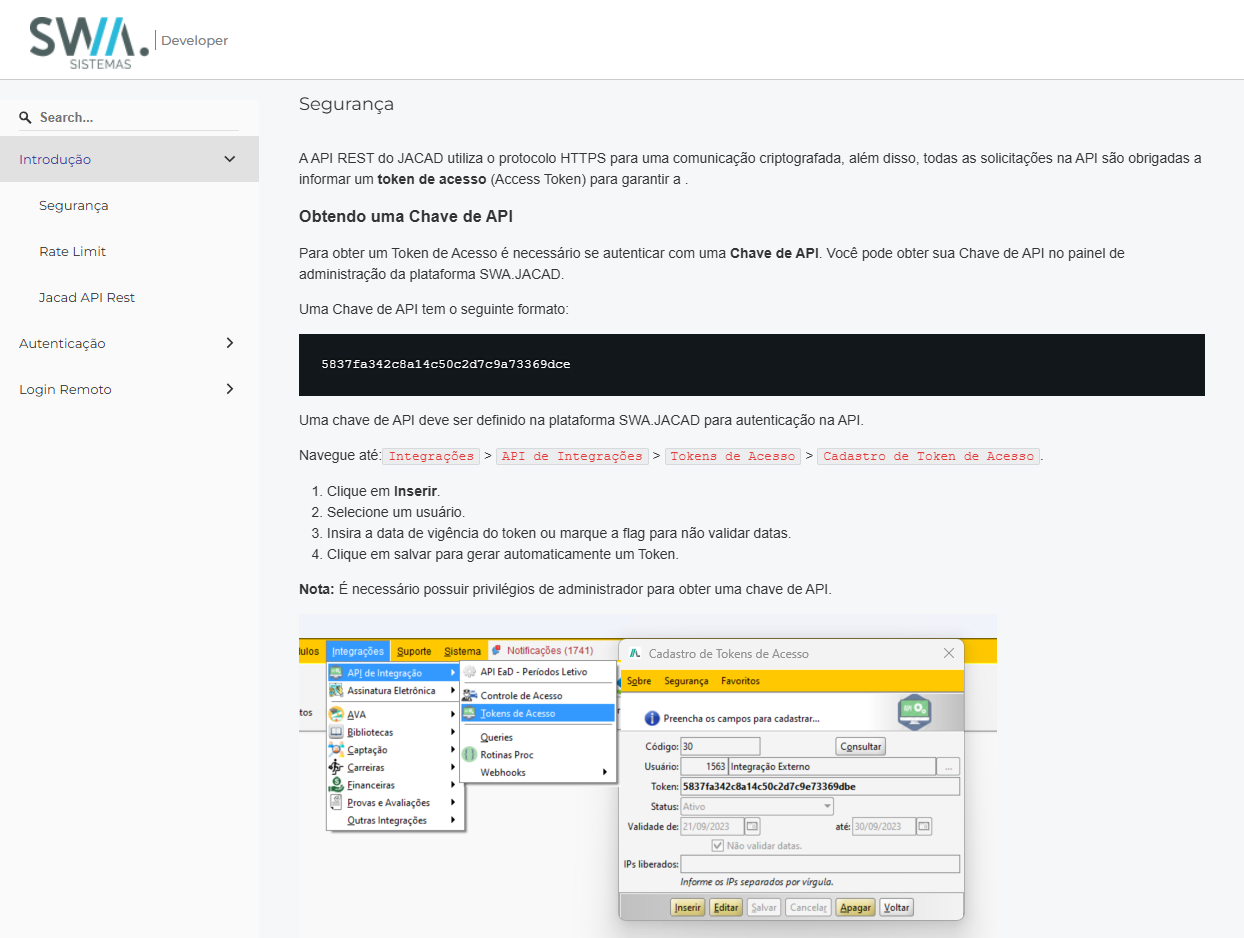Open the Status Ativo dropdown

pyautogui.click(x=757, y=806)
